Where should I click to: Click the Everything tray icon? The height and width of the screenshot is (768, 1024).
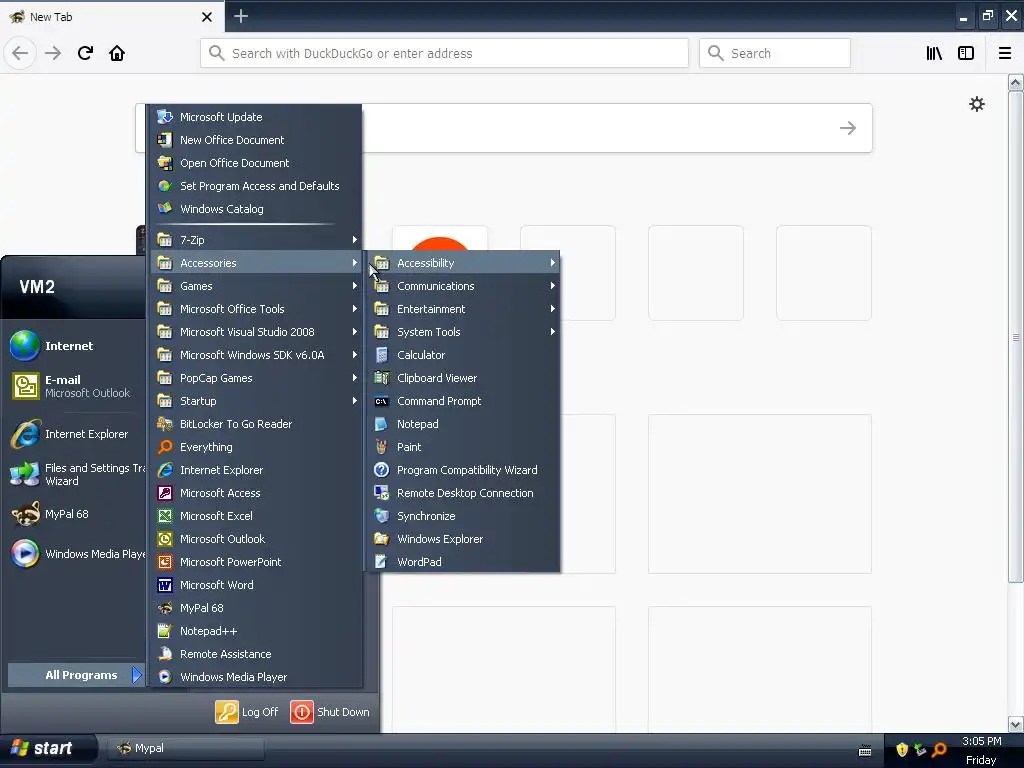point(938,750)
